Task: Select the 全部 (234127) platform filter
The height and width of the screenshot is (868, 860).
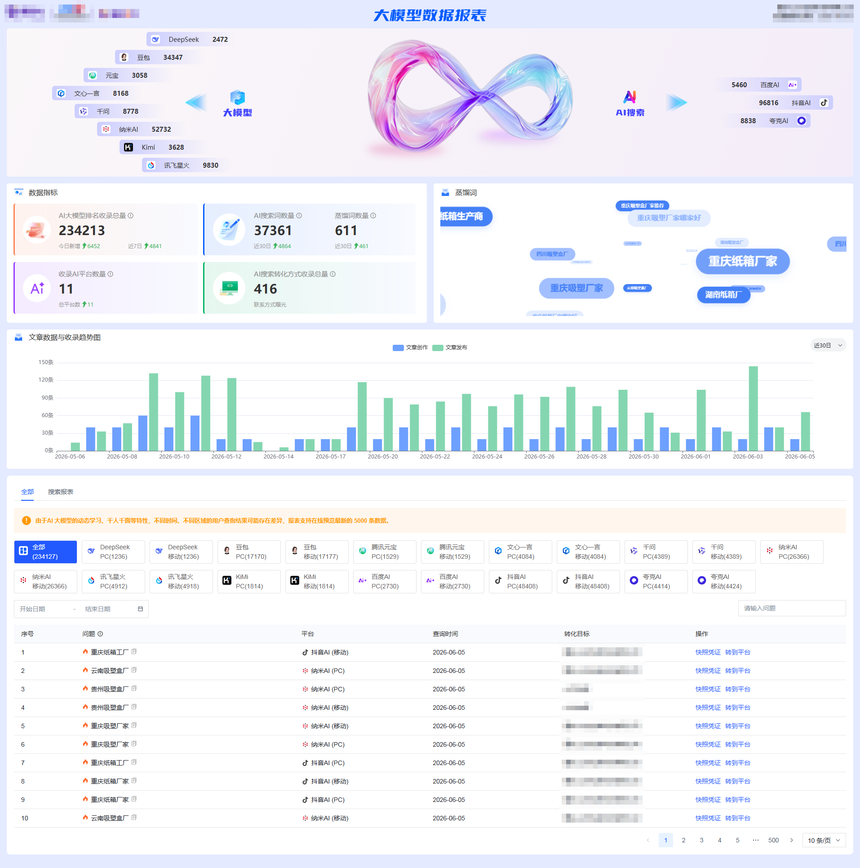Action: tap(45, 552)
